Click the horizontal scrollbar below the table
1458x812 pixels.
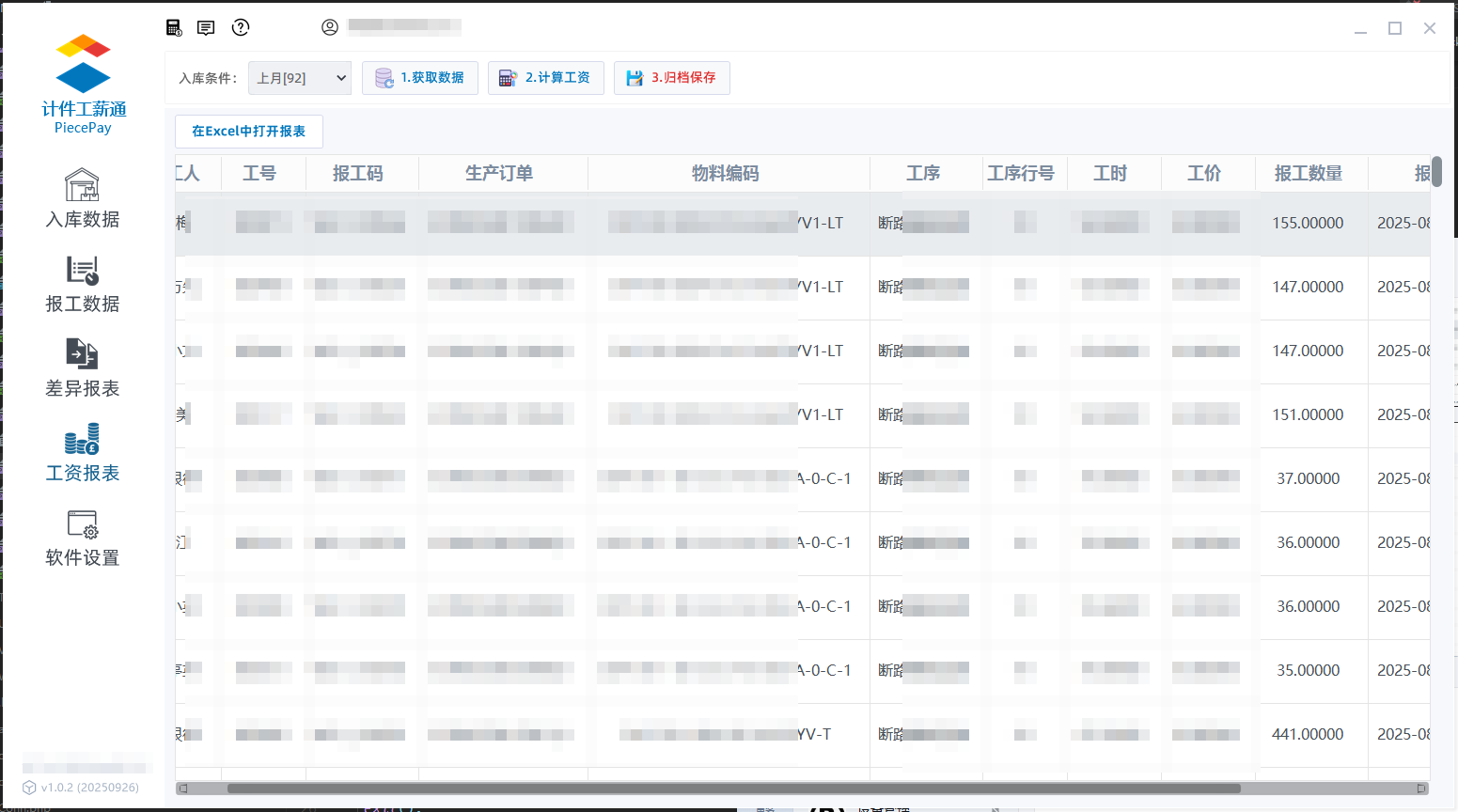point(733,789)
